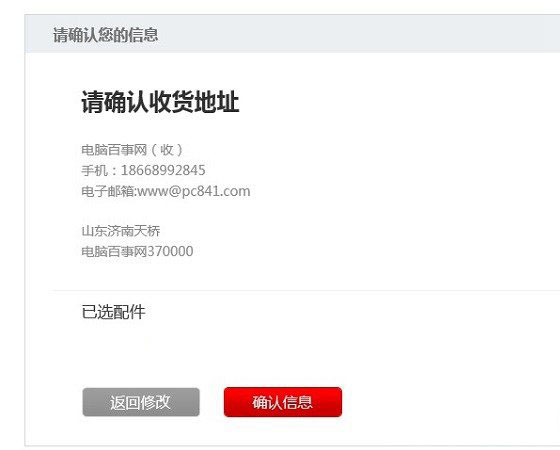Click the phone number 18668992845
The height and width of the screenshot is (450, 560).
(x=163, y=170)
